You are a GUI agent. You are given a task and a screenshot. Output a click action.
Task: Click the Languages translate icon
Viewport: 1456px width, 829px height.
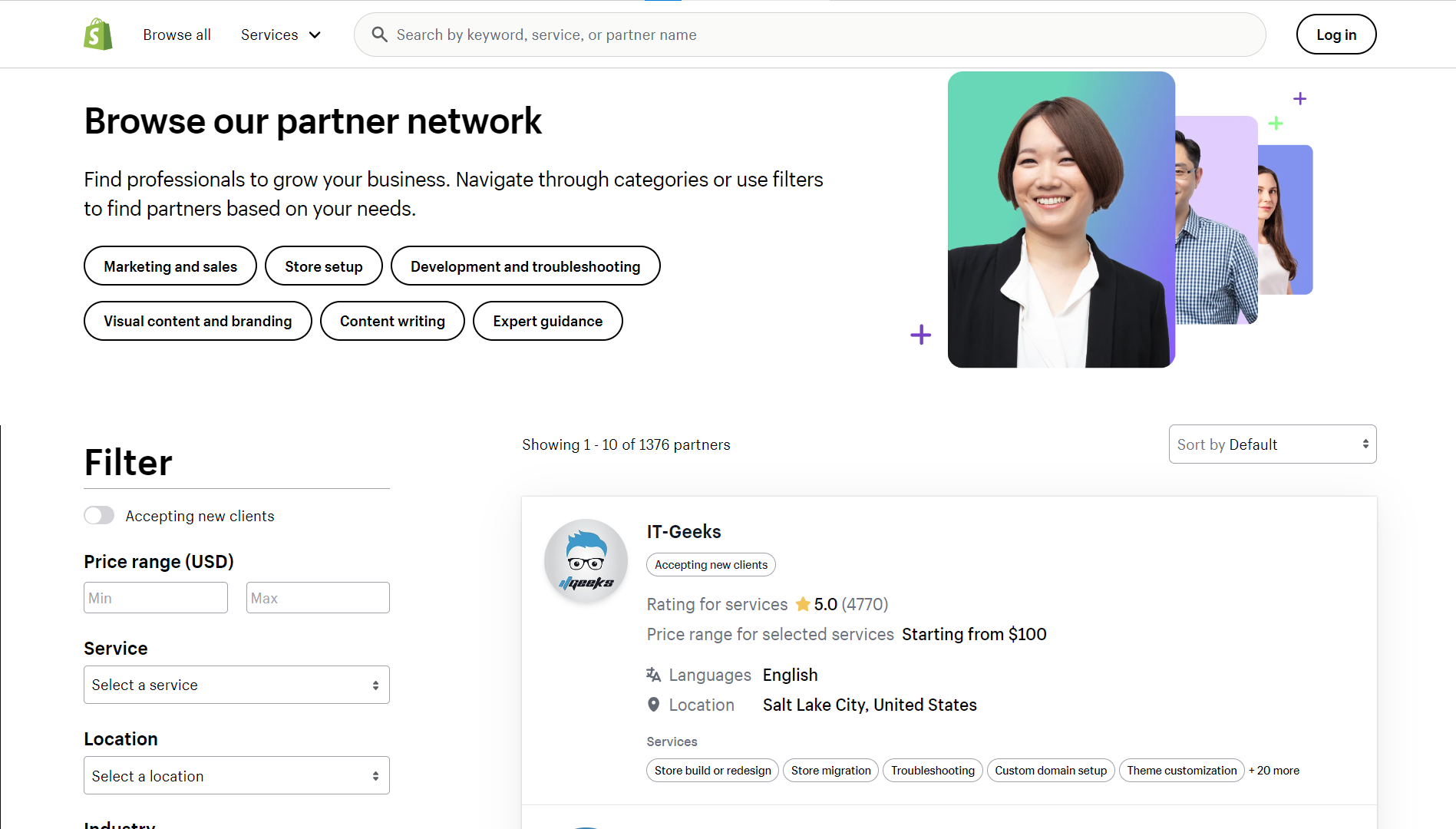(653, 675)
